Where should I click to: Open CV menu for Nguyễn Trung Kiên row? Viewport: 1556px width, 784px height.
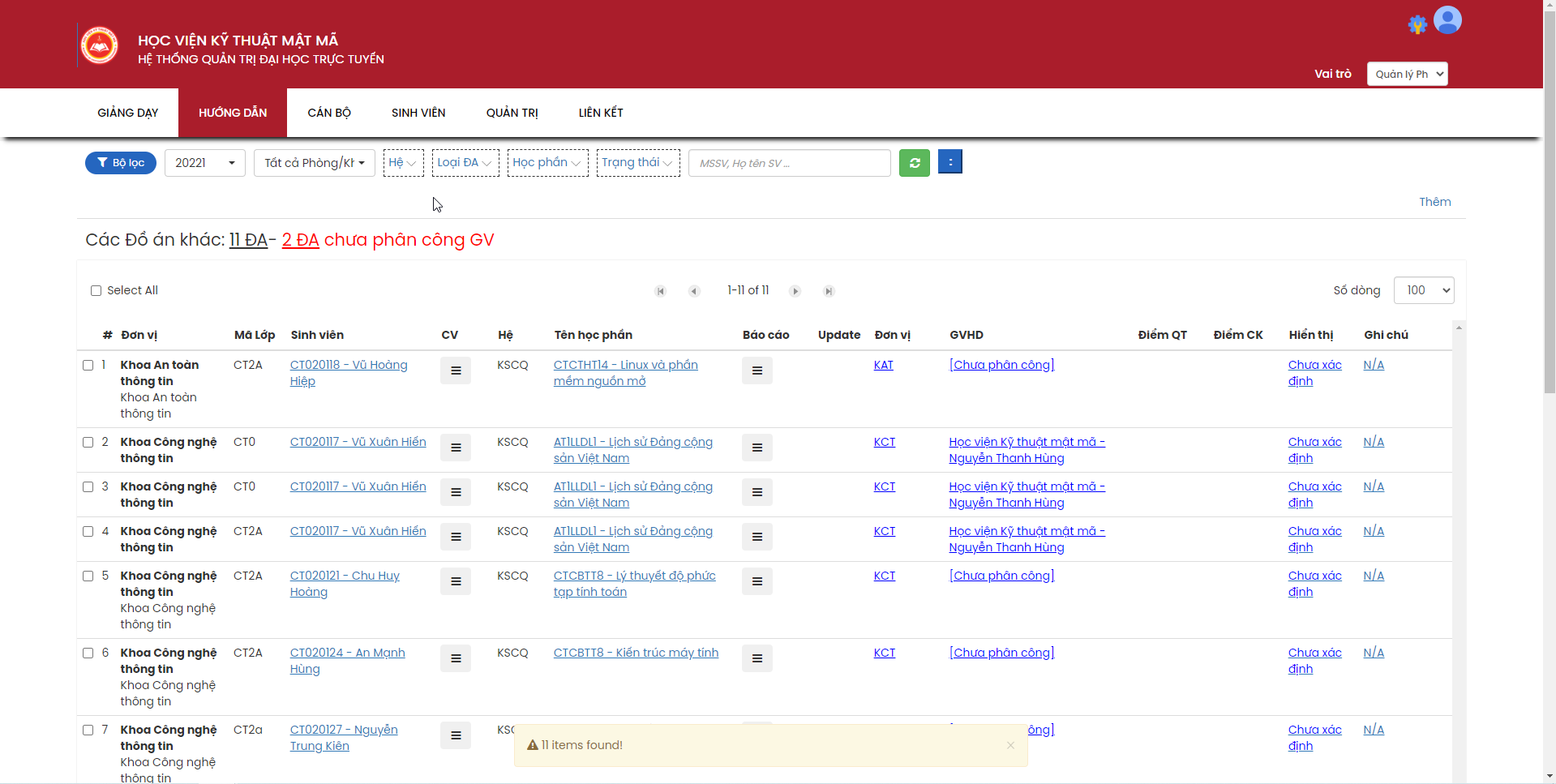coord(456,735)
